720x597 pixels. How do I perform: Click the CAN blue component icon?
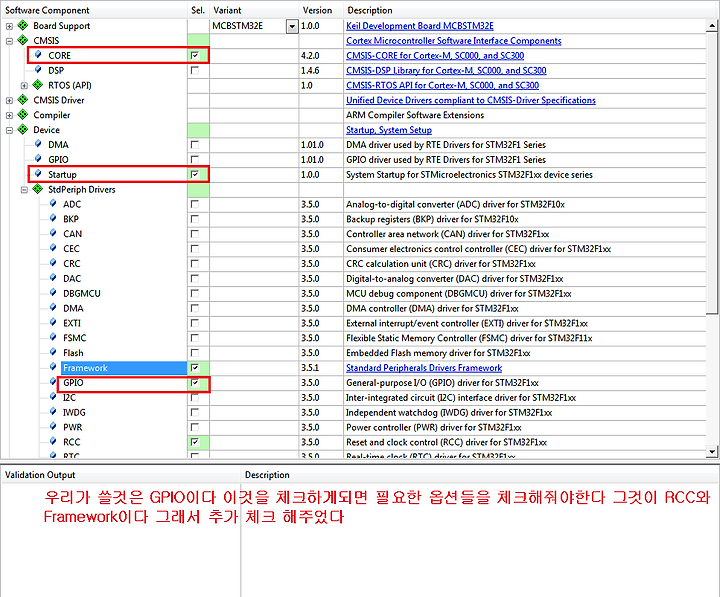(53, 233)
